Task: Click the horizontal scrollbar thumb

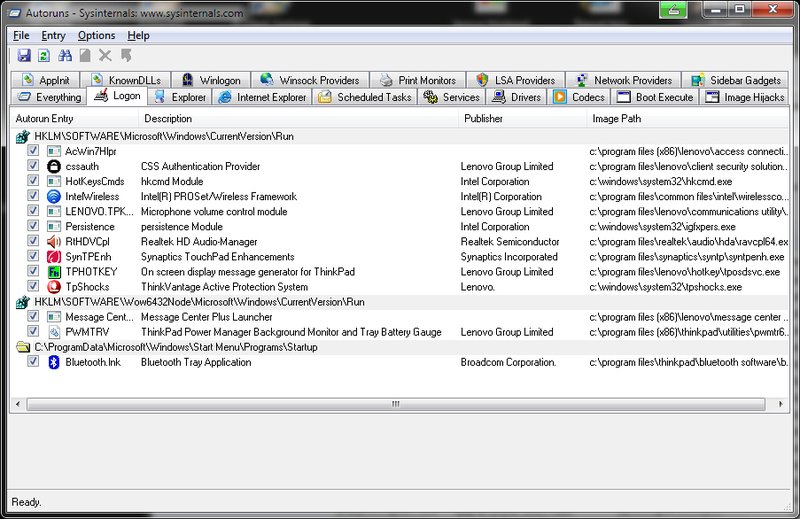Action: 396,404
